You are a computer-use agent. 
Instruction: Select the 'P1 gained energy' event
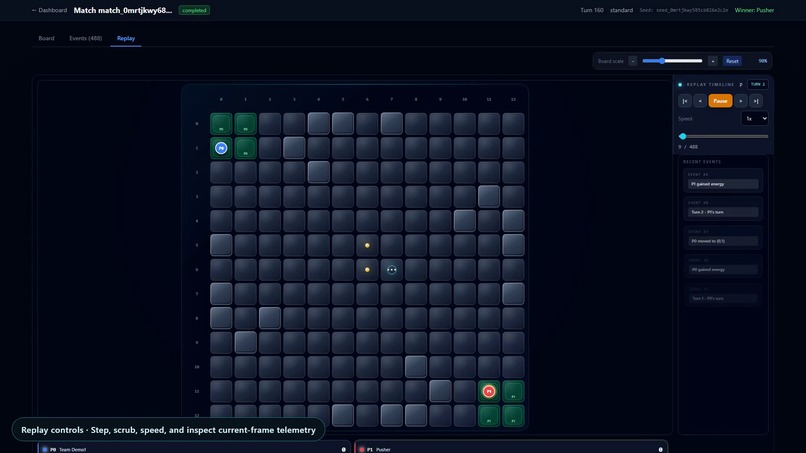pos(723,180)
